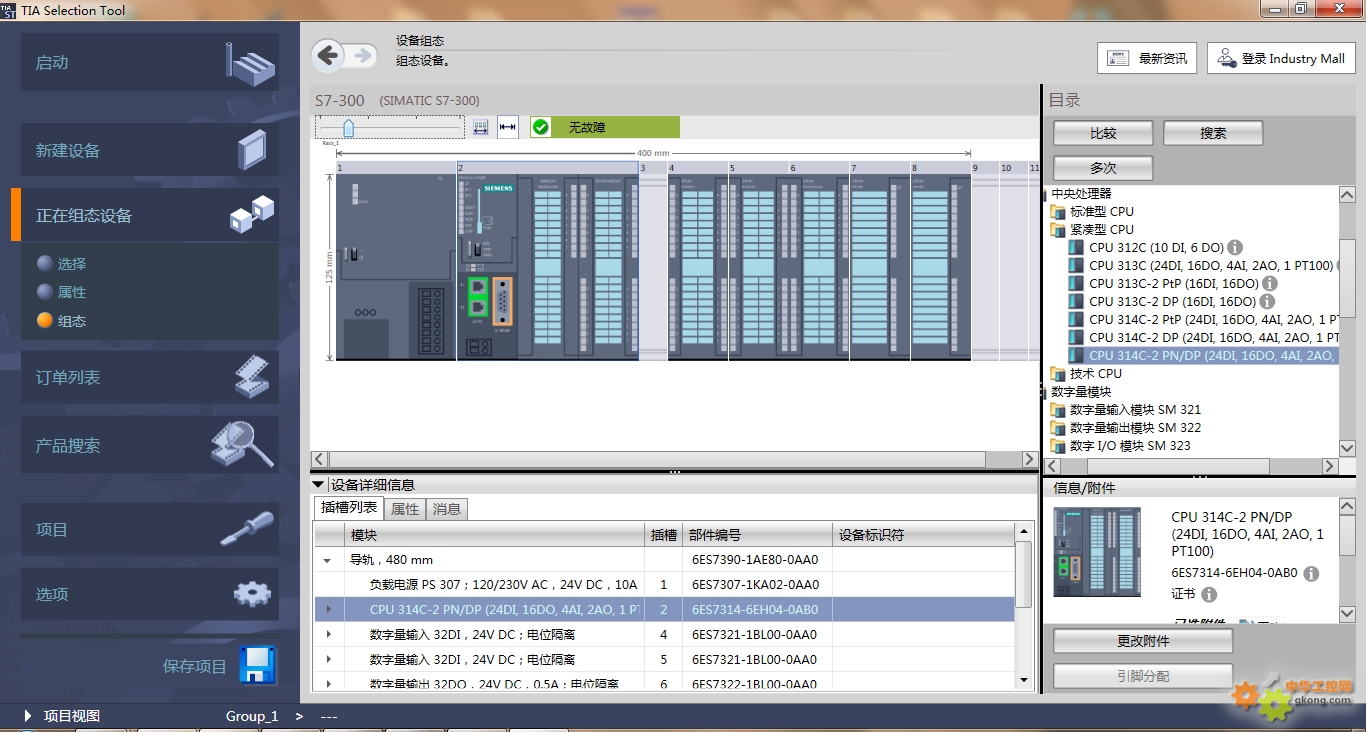
Task: Expand the slot 4 数字量输入 32DI row arrow
Action: coord(328,634)
